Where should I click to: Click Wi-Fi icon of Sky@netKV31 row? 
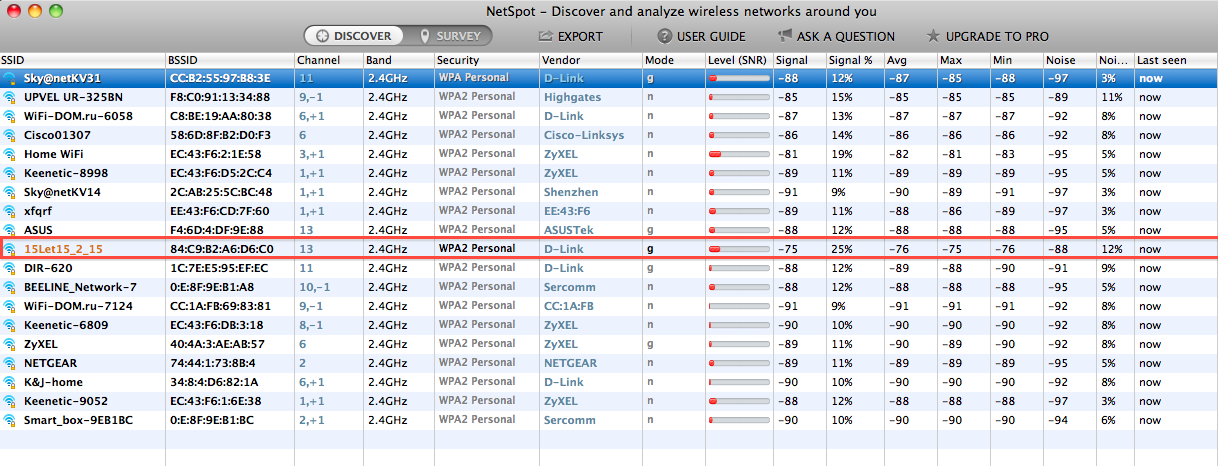coord(10,78)
